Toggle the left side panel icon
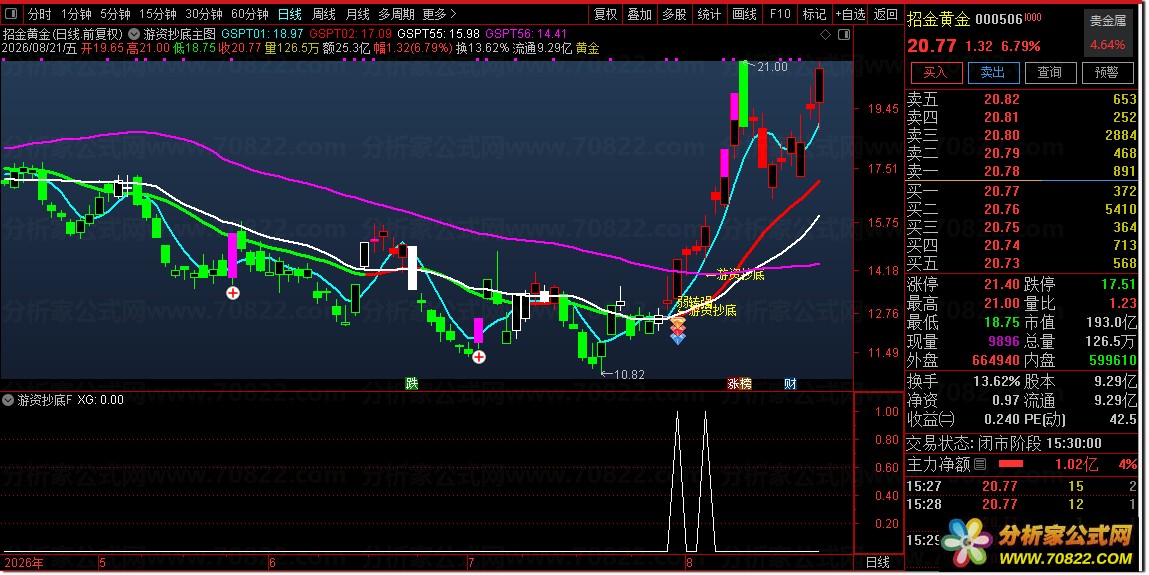Screen dimensions: 1149x575 point(11,14)
